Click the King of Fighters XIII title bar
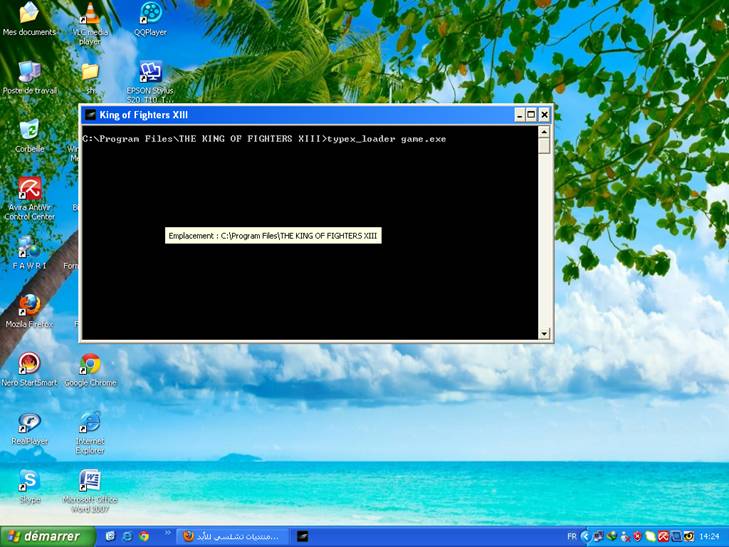Viewport: 729px width, 547px height. [298, 115]
